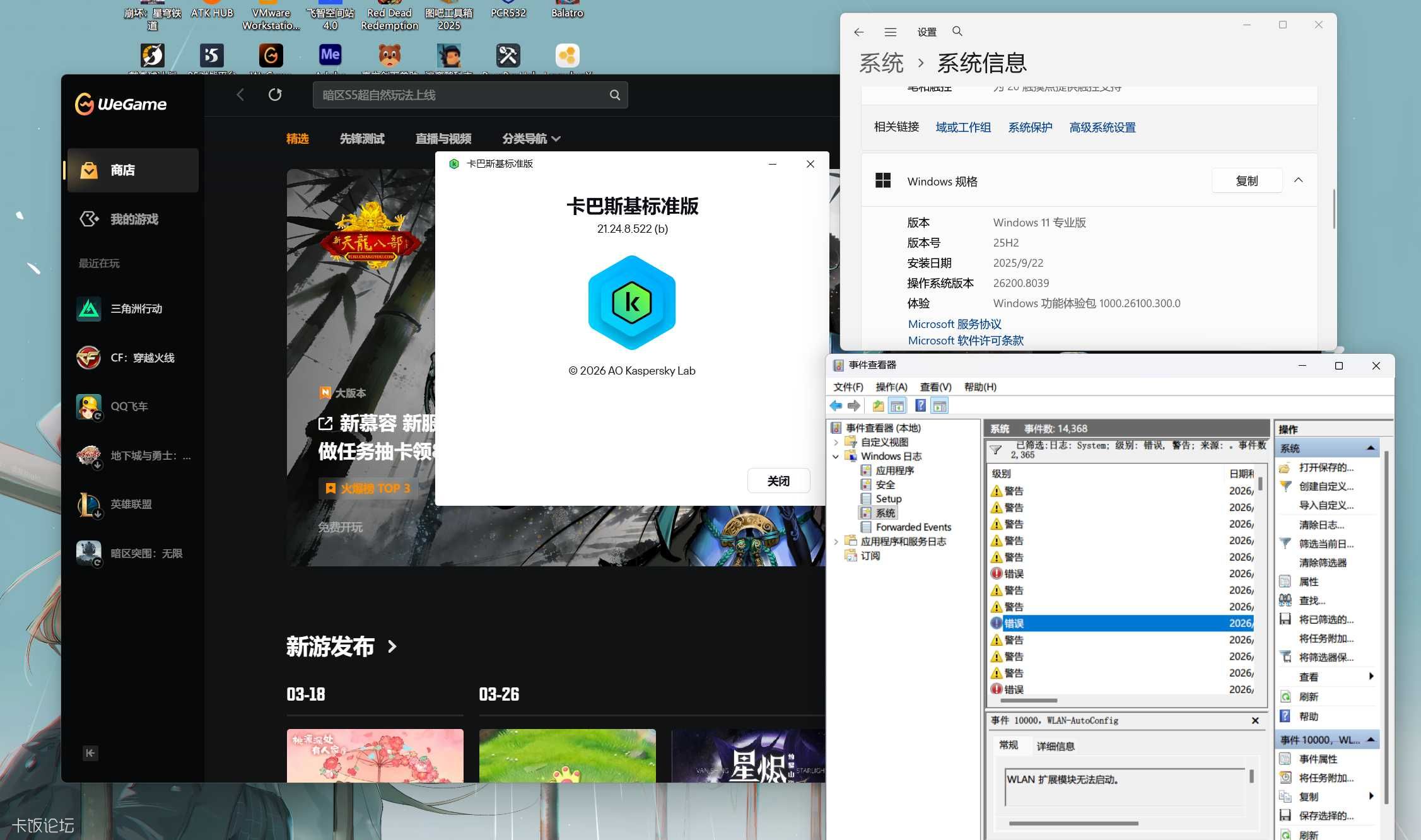Open the 操作(A) menu in Event Viewer
This screenshot has width=1421, height=840.
pyautogui.click(x=891, y=387)
